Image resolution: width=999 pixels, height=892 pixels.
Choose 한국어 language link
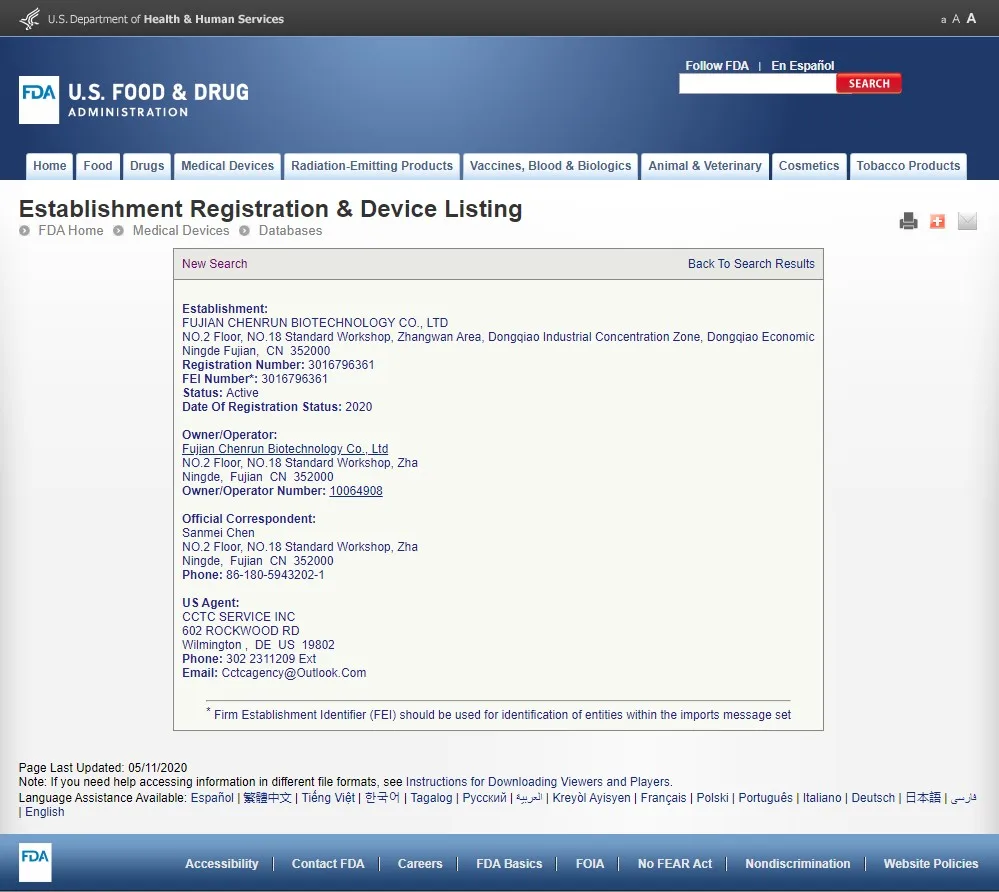pos(382,798)
